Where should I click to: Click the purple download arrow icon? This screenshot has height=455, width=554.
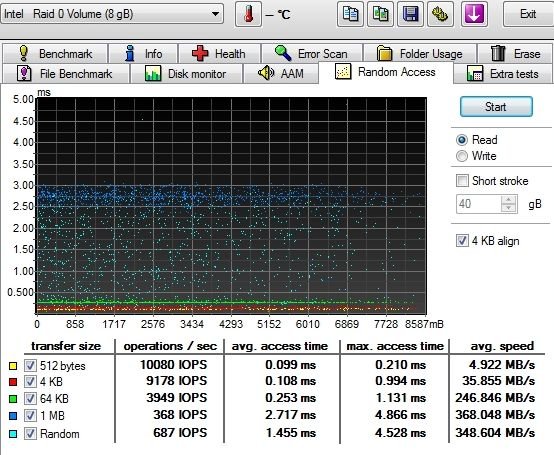click(x=474, y=14)
